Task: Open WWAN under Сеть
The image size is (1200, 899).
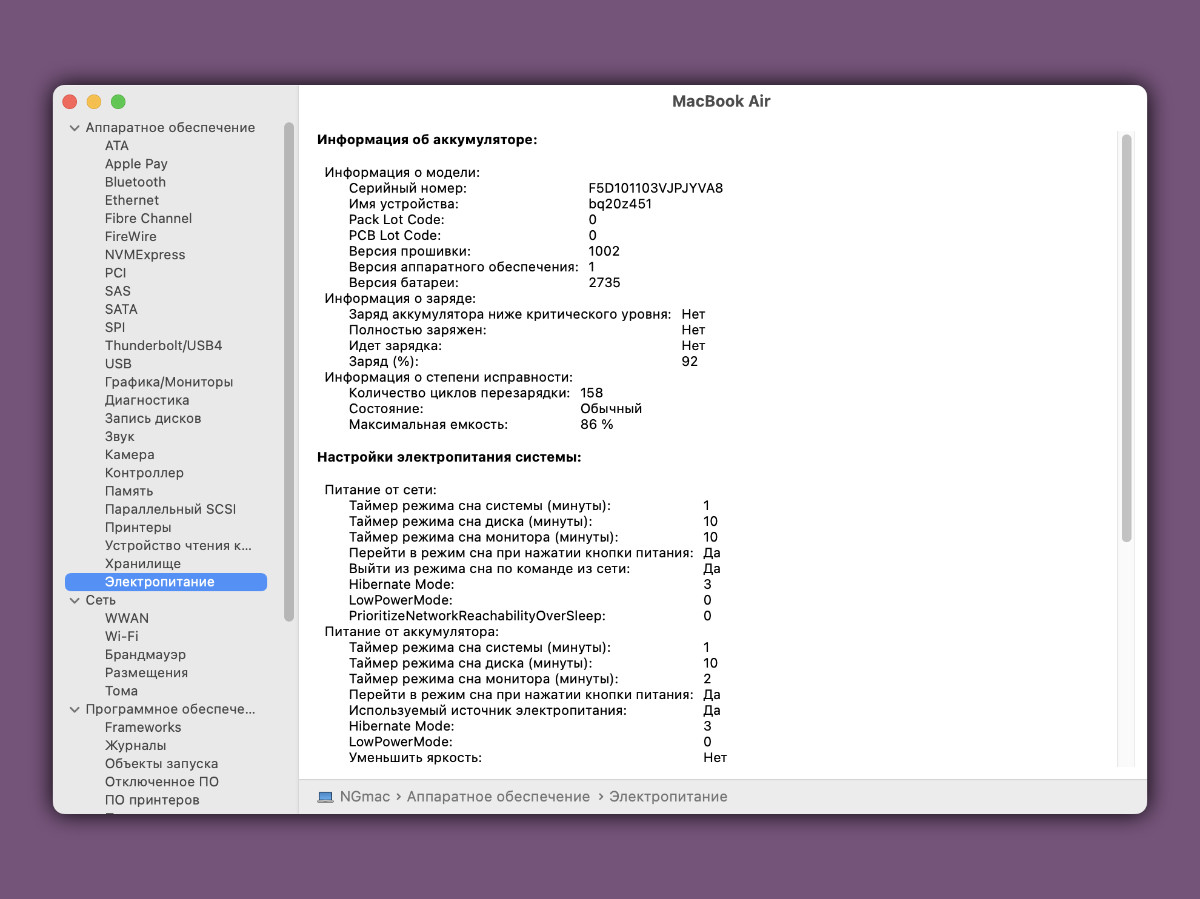Action: pos(127,618)
